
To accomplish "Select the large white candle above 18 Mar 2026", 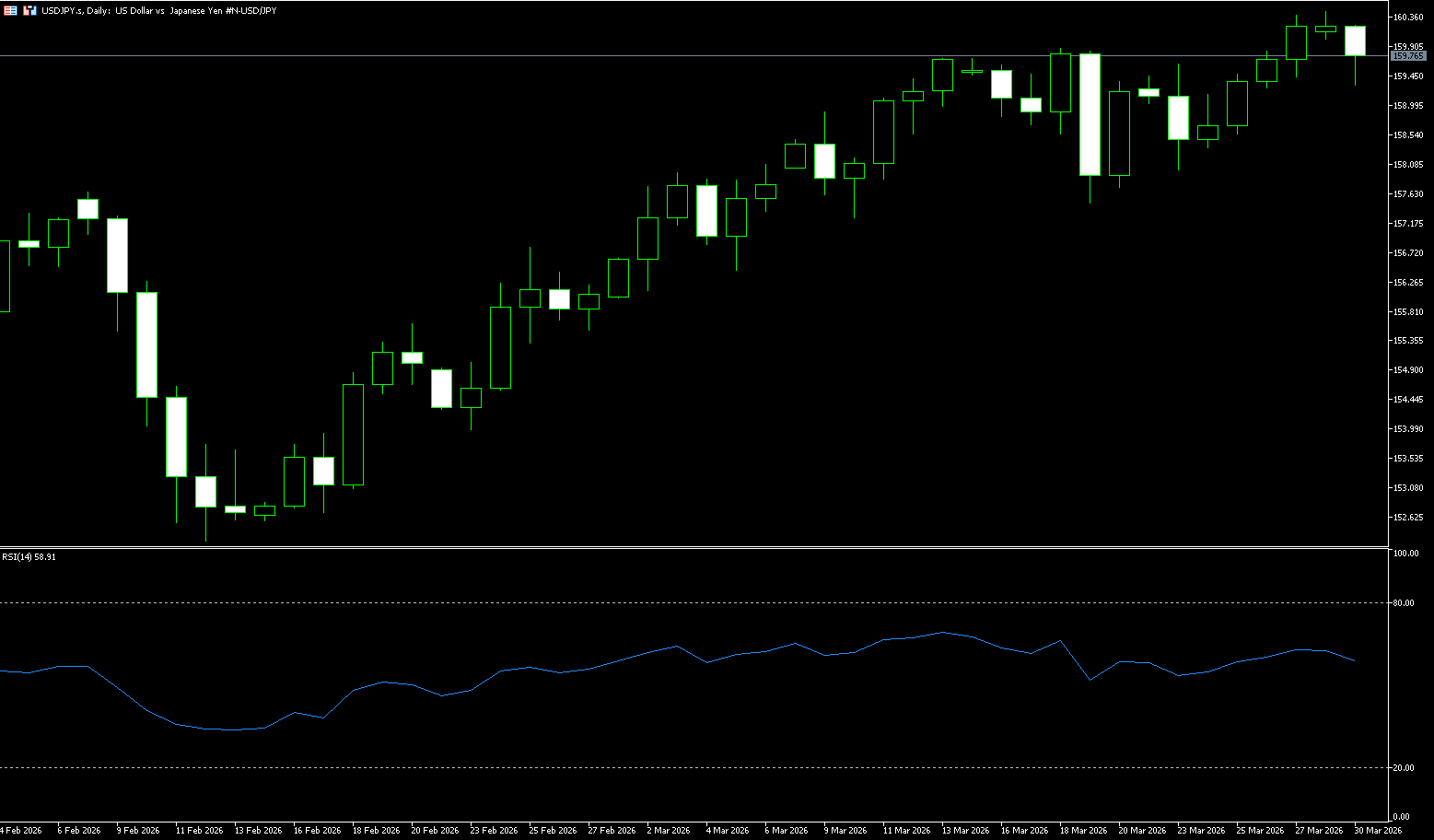I will point(1090,114).
